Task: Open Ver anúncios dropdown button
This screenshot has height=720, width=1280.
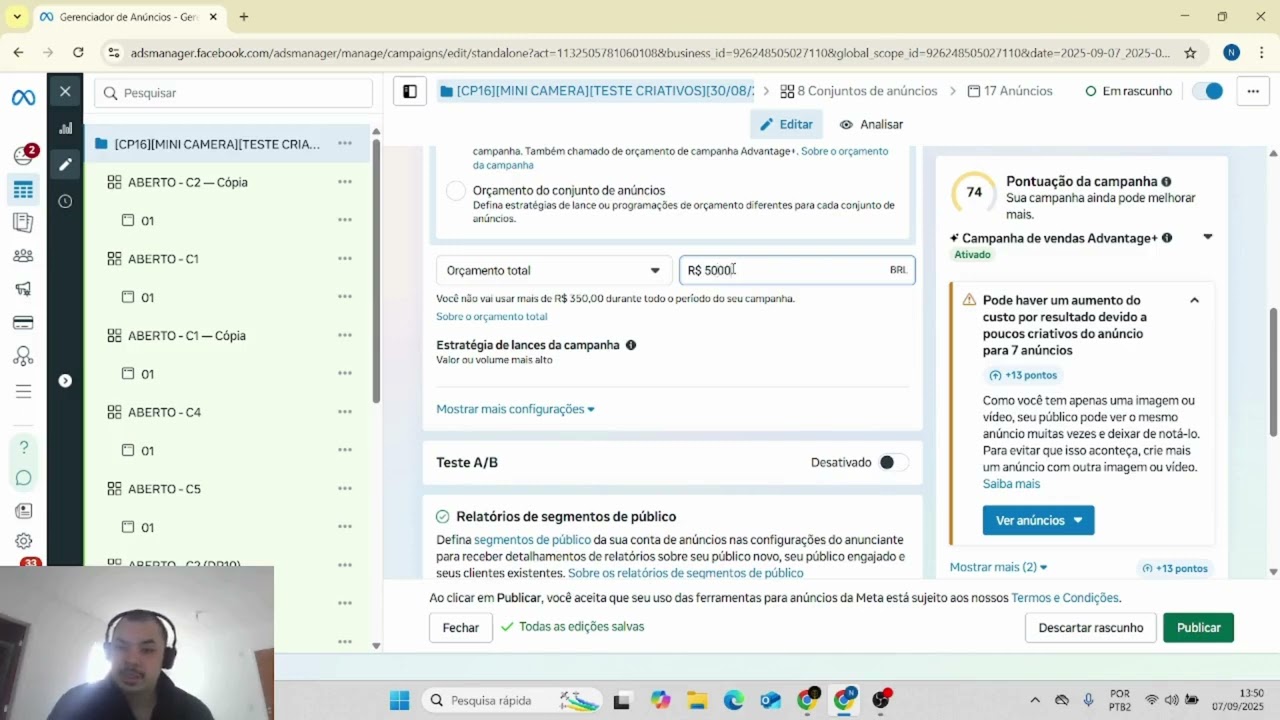Action: point(1038,520)
